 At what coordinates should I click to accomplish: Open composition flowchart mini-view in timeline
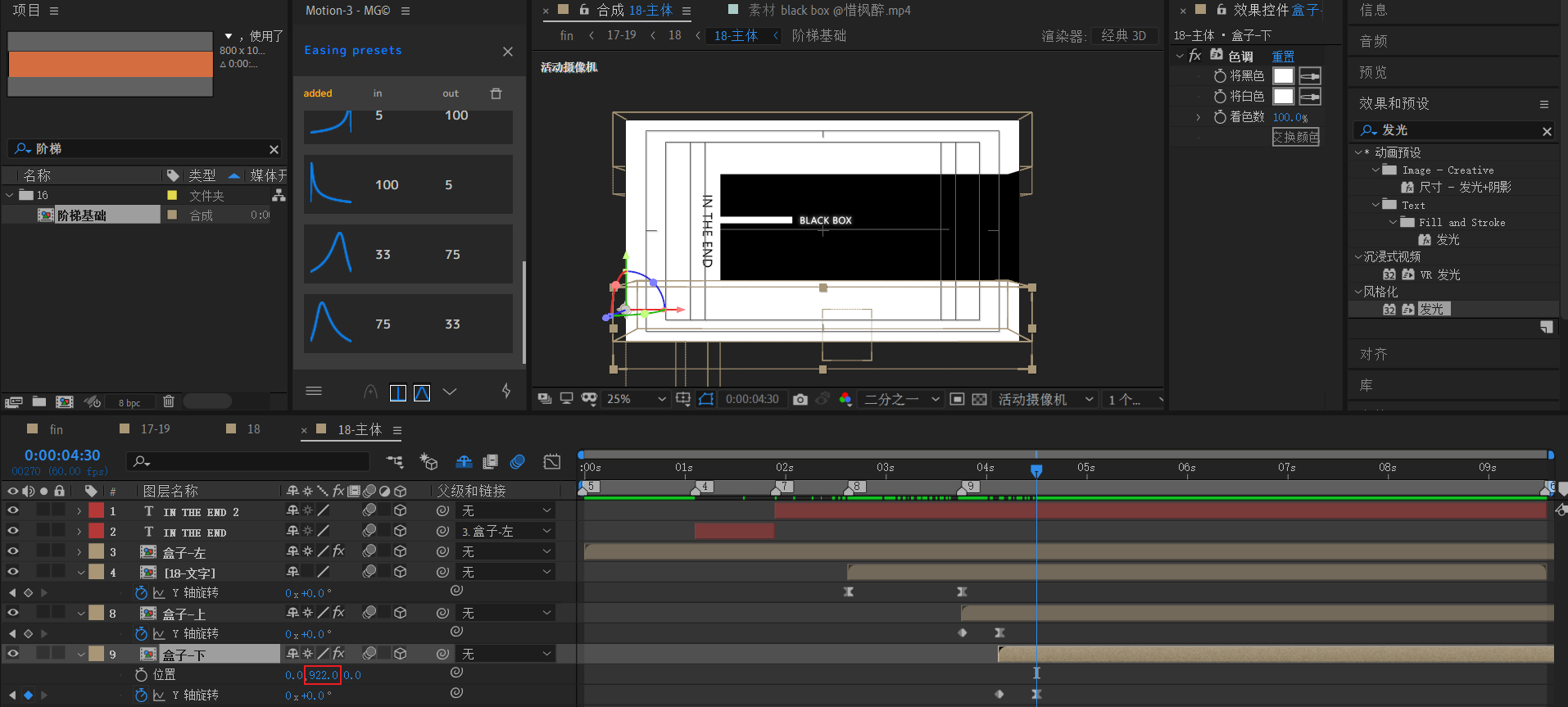coord(395,462)
